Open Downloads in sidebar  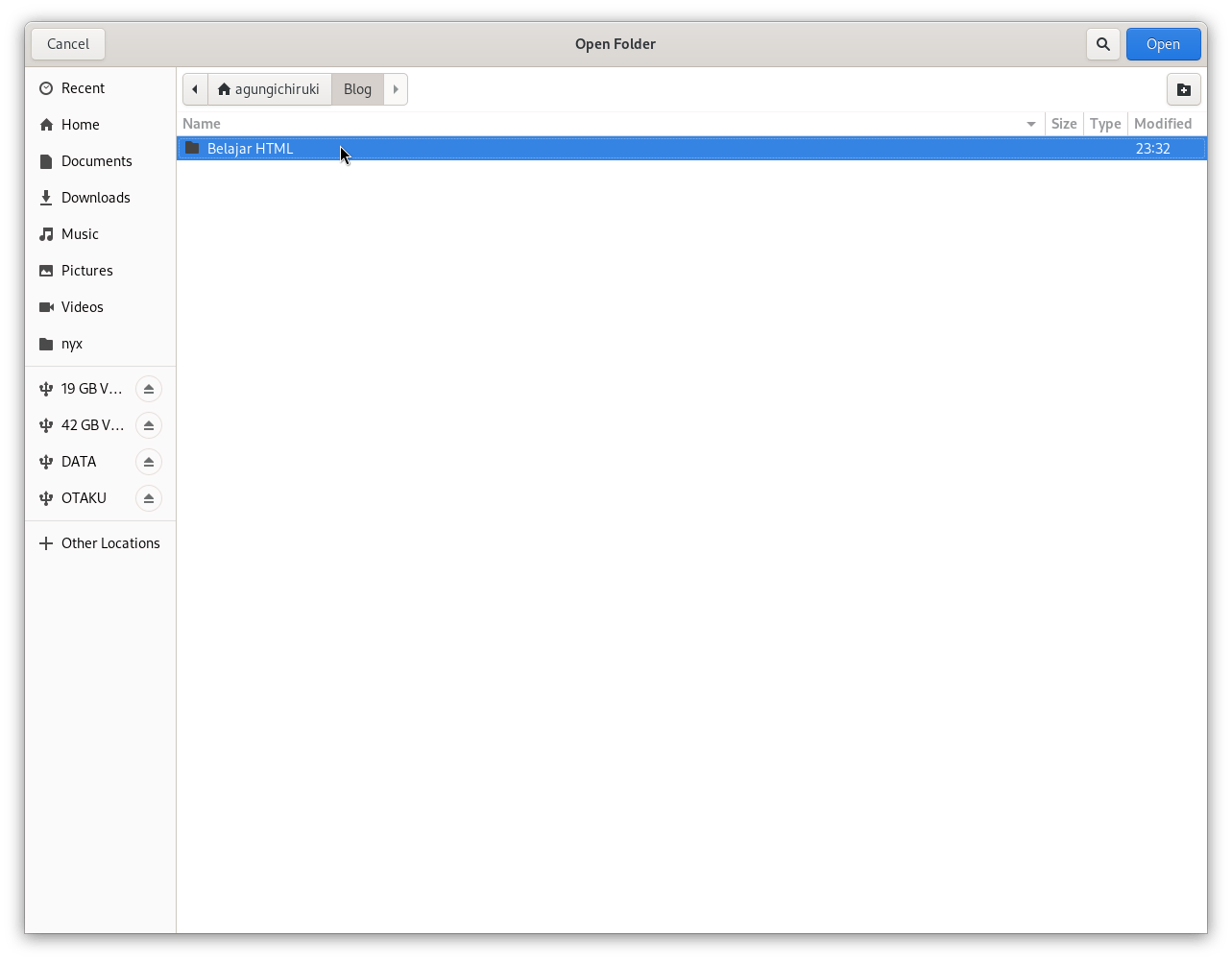click(100, 198)
